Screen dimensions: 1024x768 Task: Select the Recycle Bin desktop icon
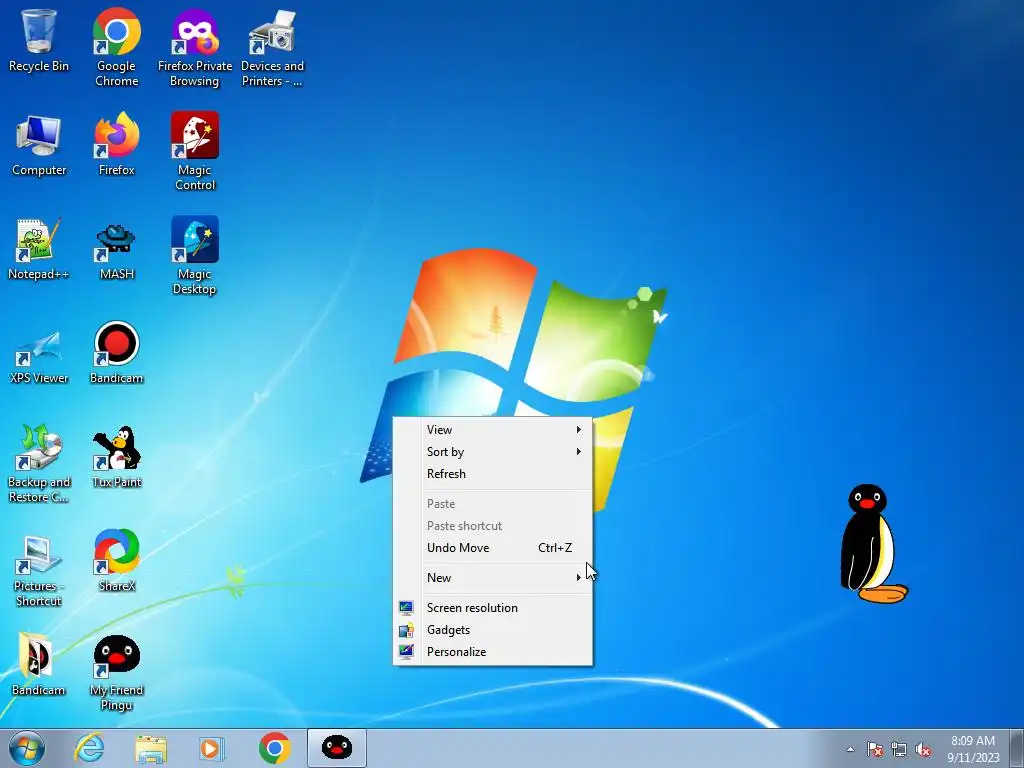39,40
